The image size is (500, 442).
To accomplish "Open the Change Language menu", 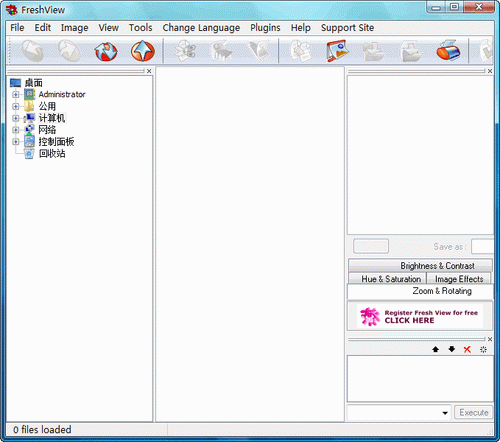I will point(201,28).
